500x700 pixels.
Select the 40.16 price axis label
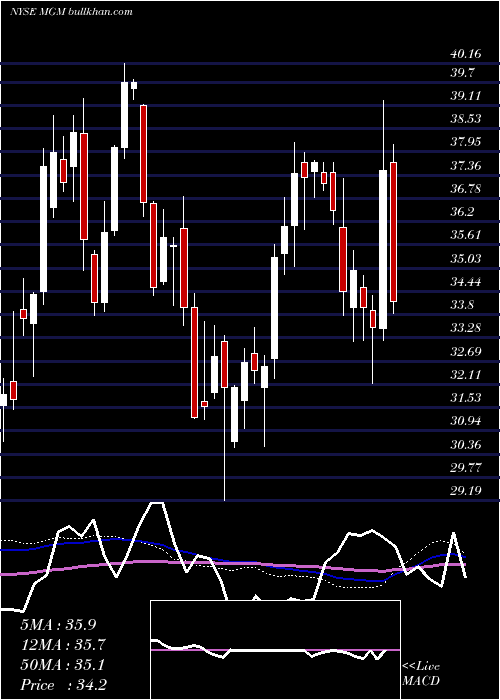tap(466, 54)
